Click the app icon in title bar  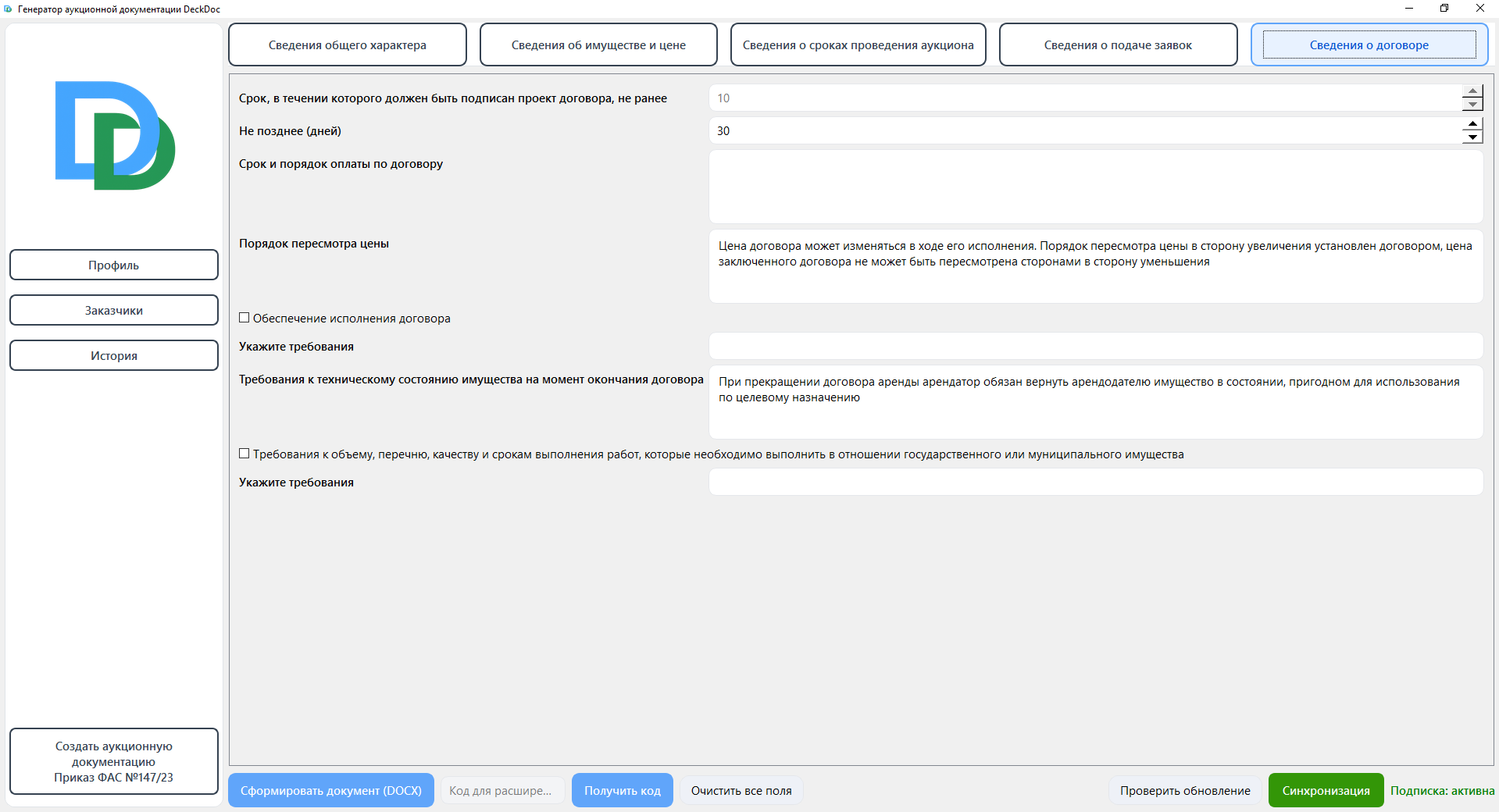[x=8, y=9]
